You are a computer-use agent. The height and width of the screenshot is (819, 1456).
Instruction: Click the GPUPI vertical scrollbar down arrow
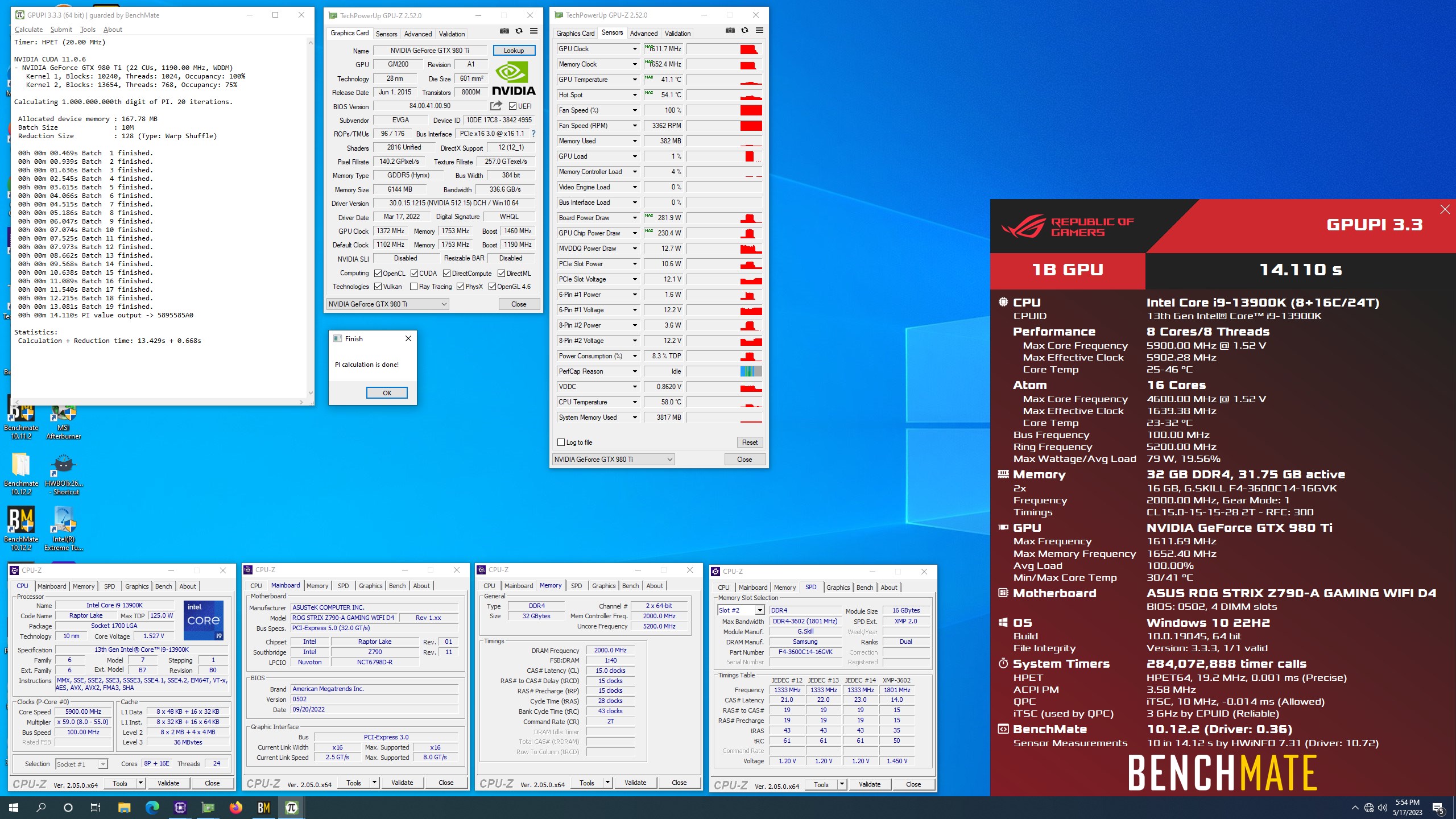(311, 392)
